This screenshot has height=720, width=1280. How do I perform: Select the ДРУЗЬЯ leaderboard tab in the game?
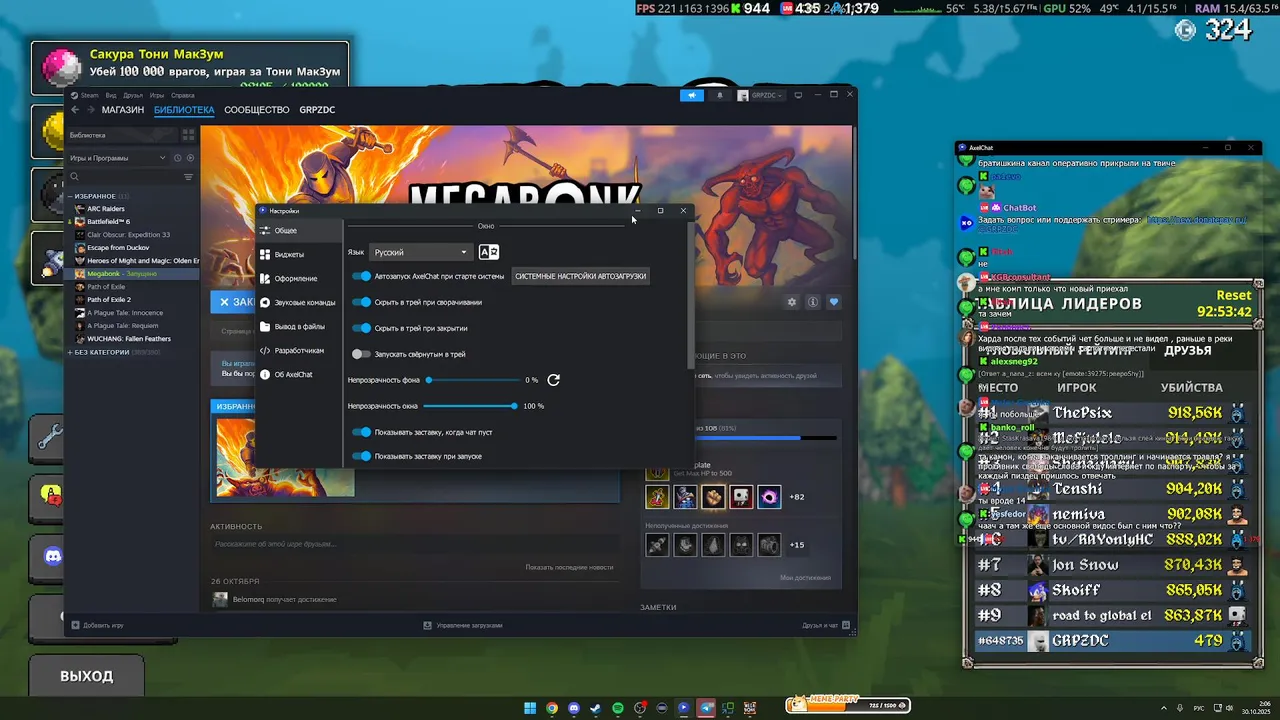click(x=1187, y=351)
